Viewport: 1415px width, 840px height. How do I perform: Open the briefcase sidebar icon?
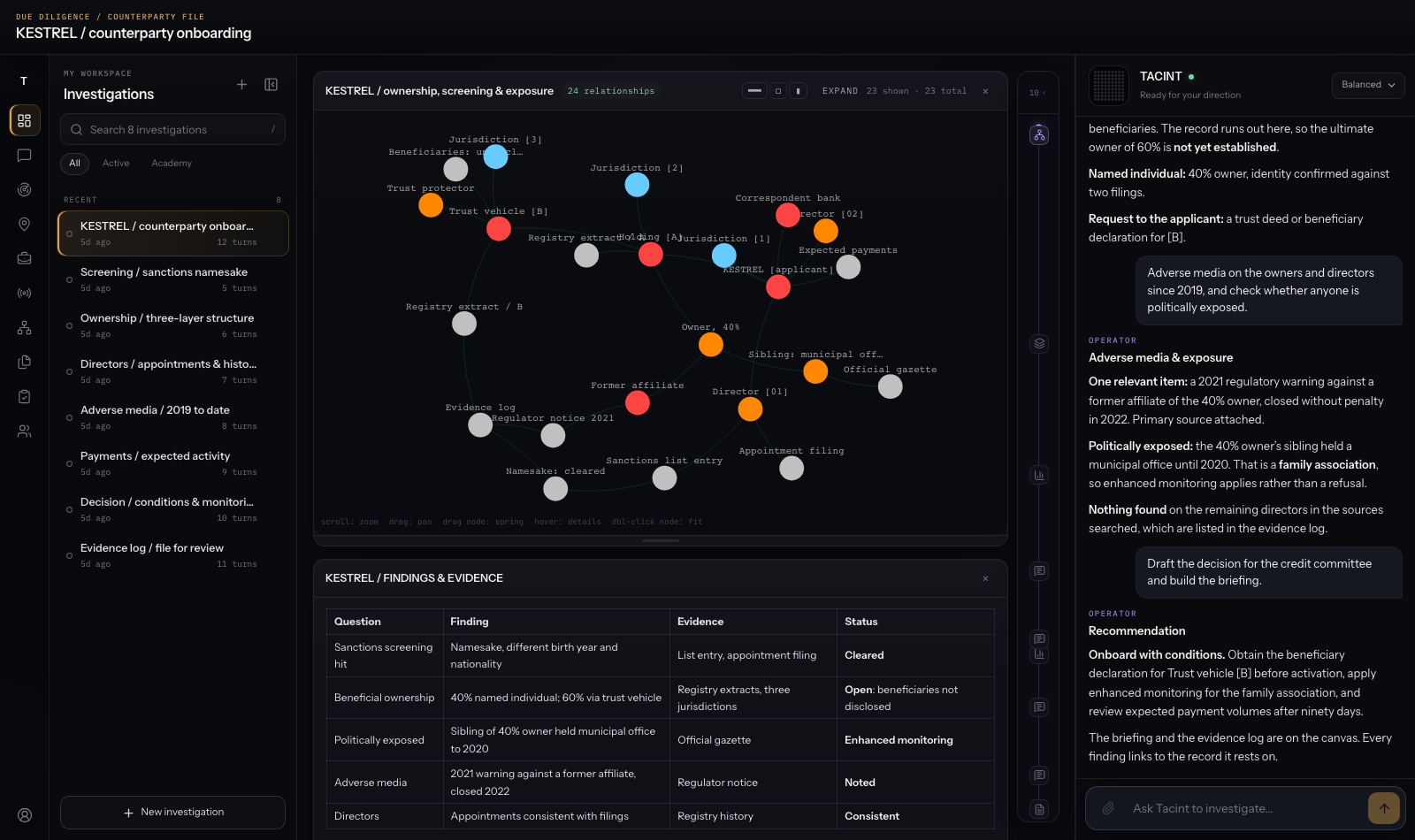coord(25,258)
